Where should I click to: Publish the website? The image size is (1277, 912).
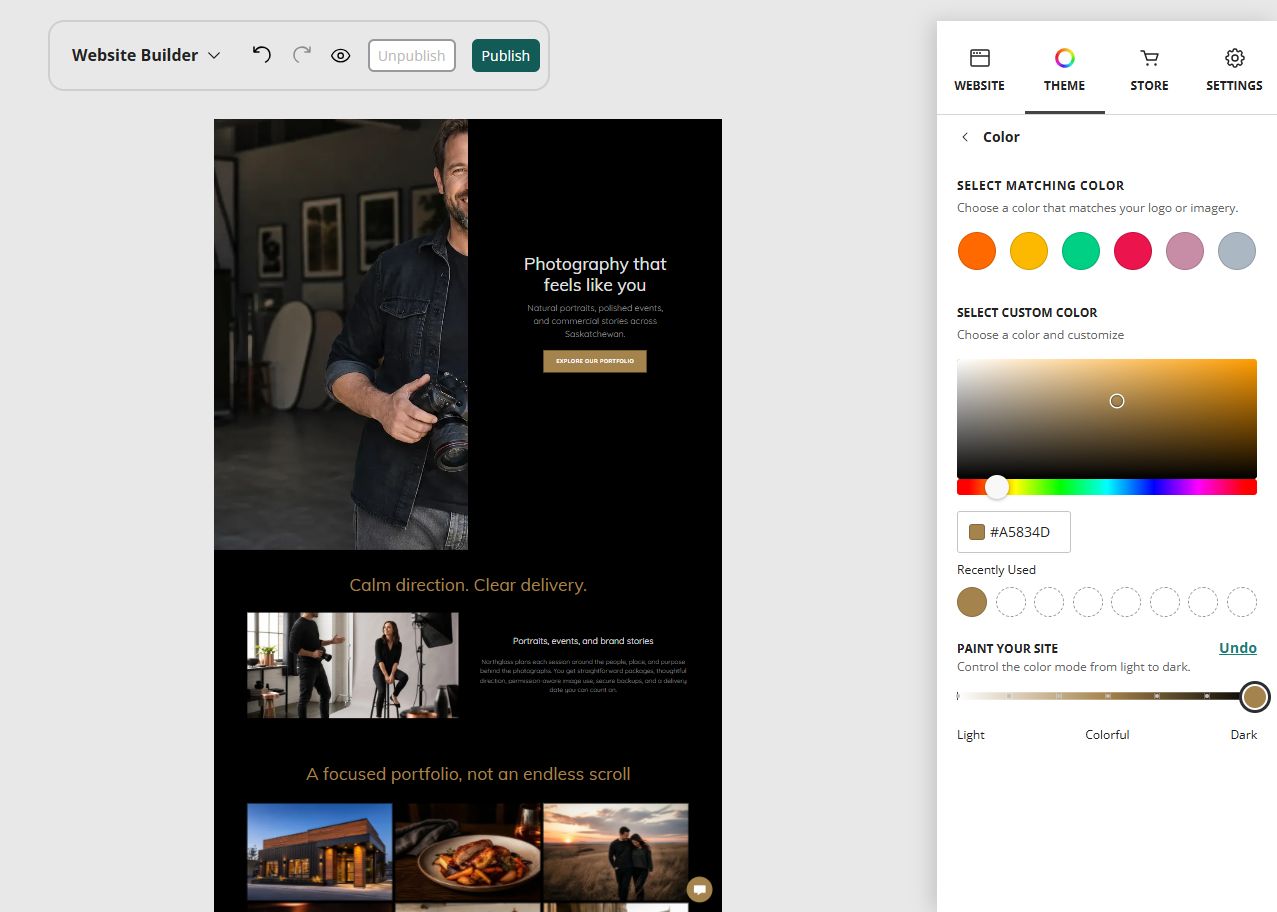[x=506, y=56]
